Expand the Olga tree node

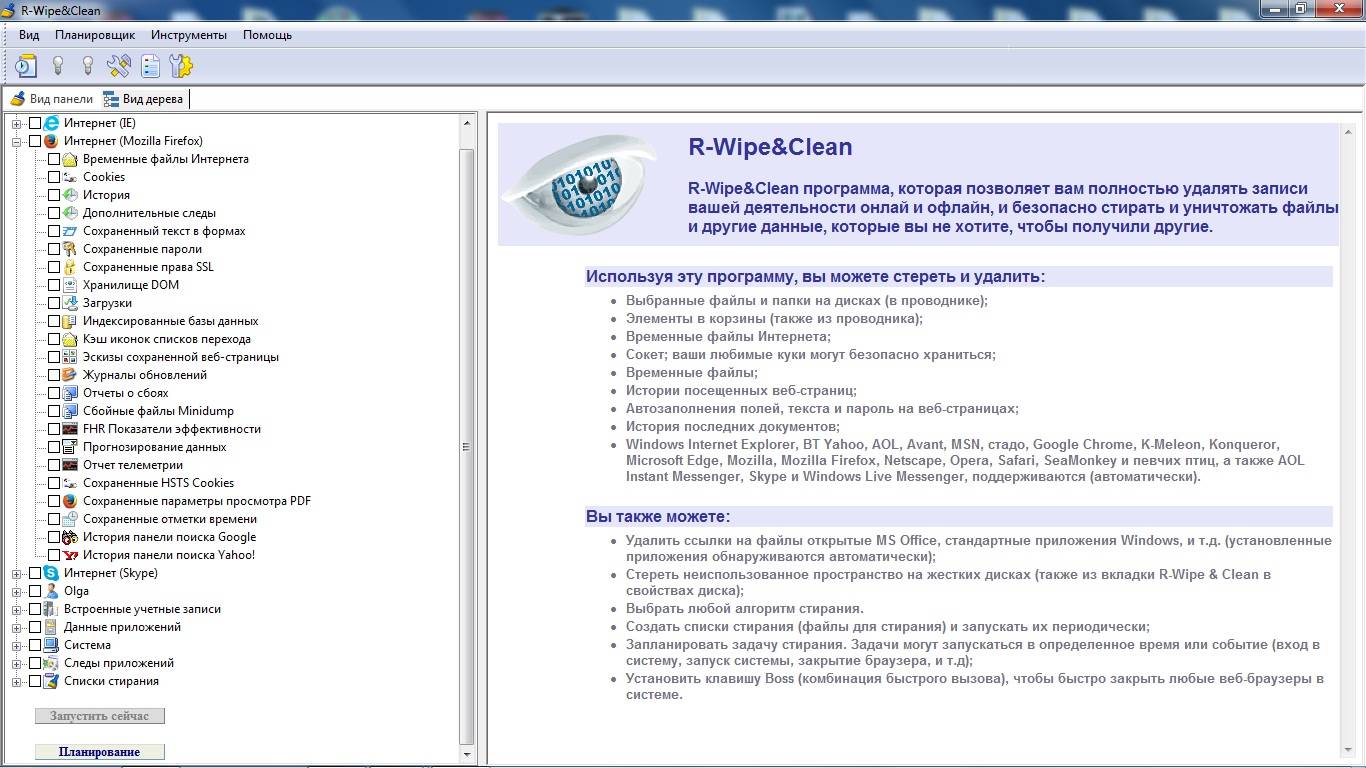tap(16, 591)
